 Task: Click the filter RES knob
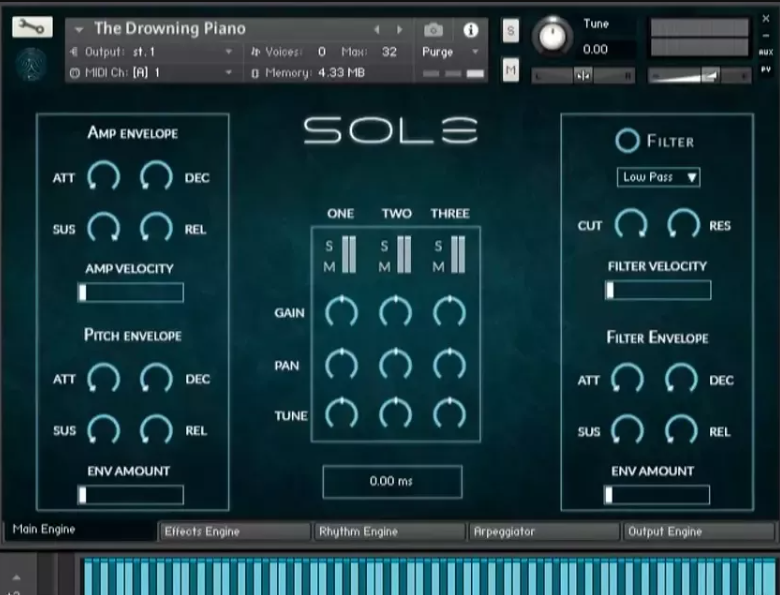(683, 224)
